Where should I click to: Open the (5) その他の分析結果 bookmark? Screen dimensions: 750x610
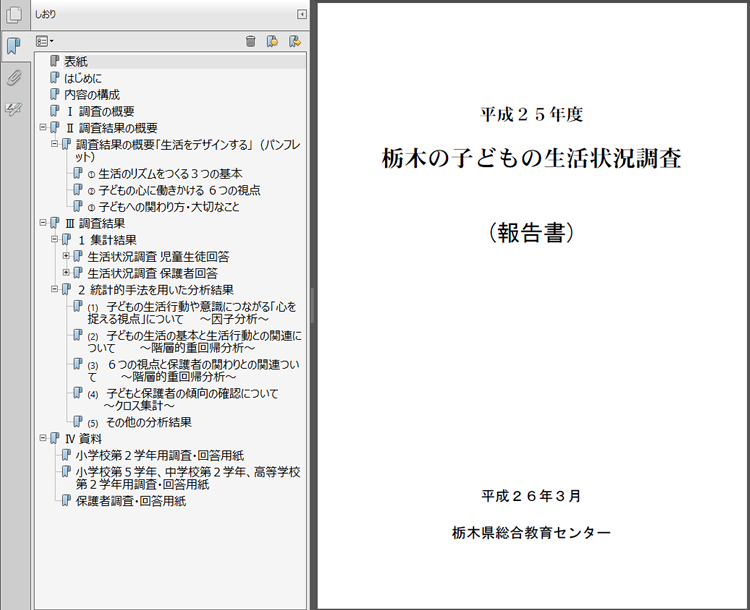click(x=147, y=423)
